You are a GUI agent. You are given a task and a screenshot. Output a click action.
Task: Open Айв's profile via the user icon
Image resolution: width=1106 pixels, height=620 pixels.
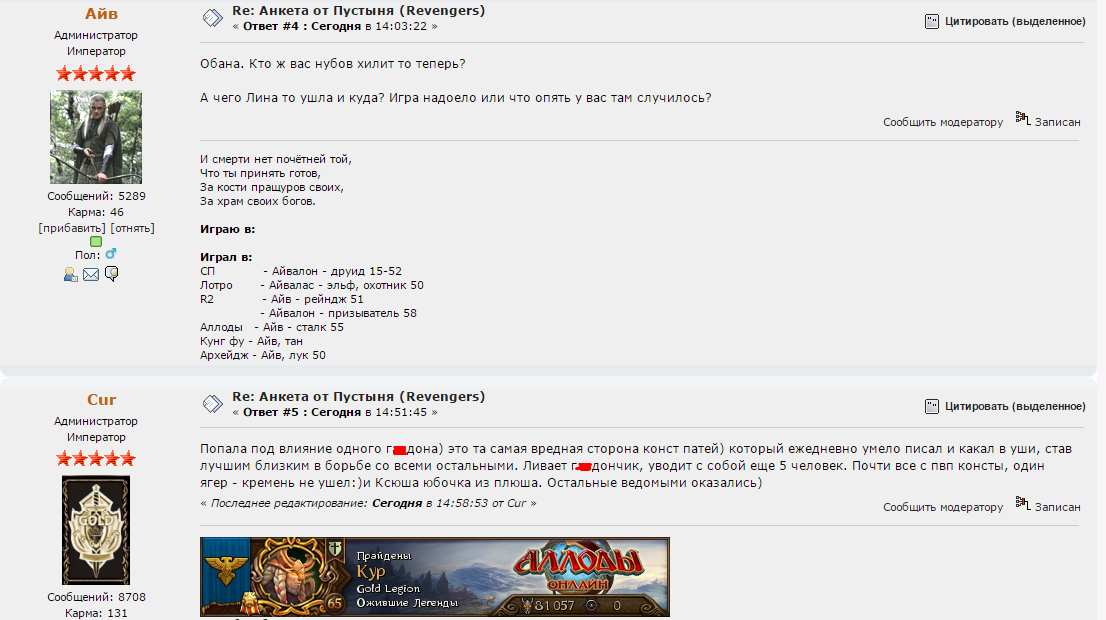tap(70, 274)
